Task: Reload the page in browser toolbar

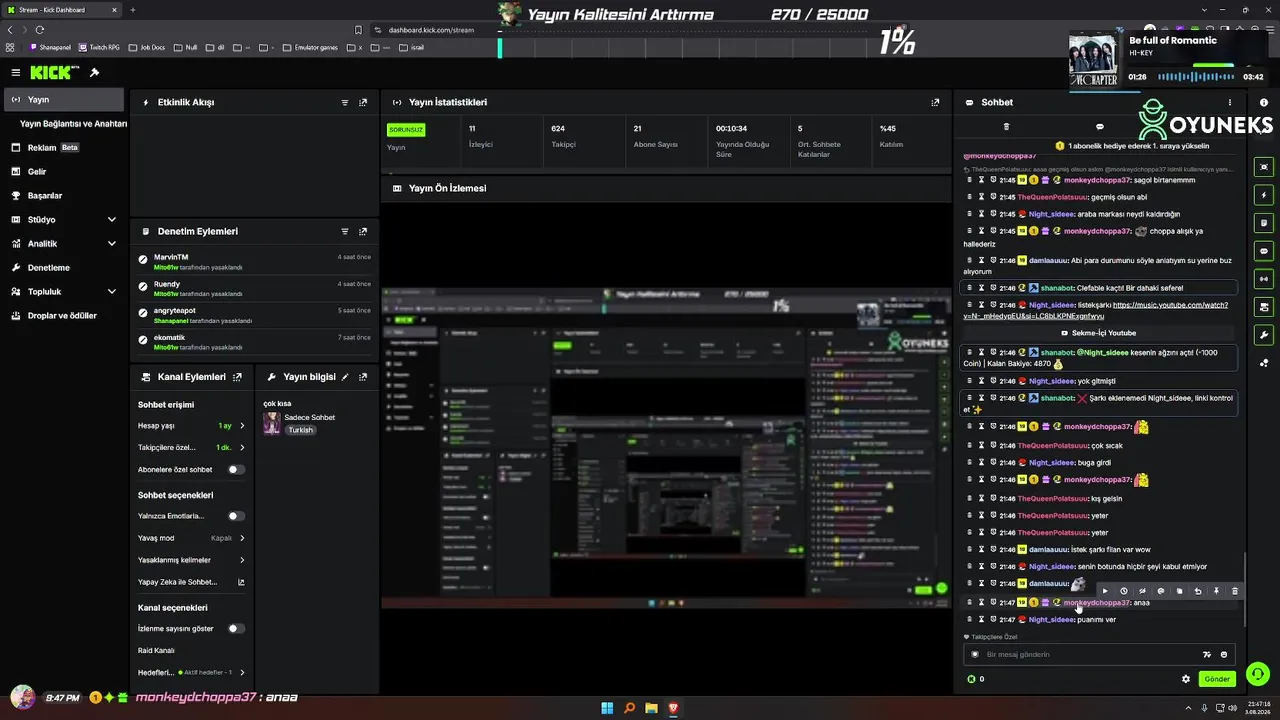Action: (40, 30)
